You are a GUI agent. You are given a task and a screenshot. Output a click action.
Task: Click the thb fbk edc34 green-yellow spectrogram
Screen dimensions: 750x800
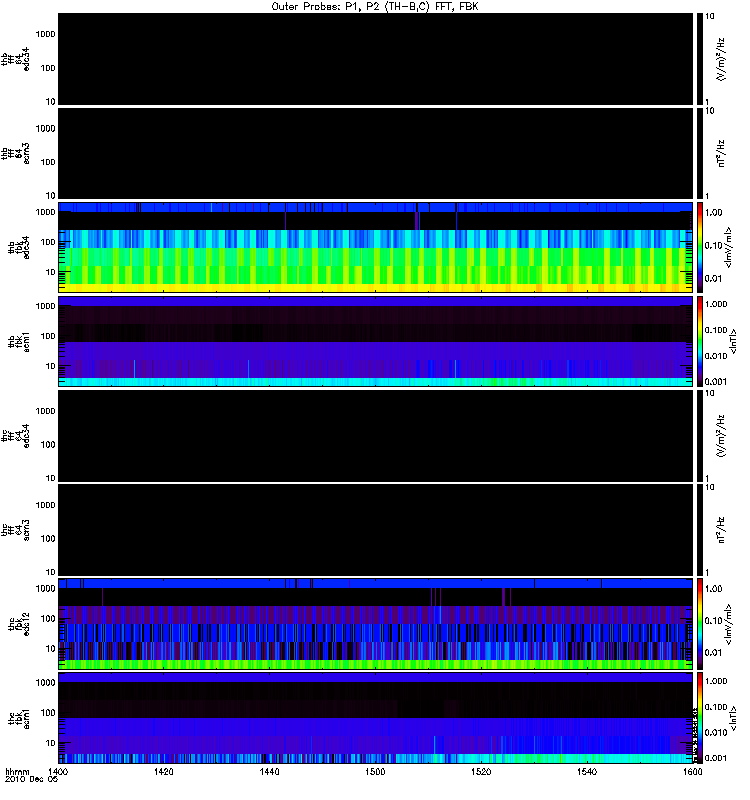click(375, 247)
